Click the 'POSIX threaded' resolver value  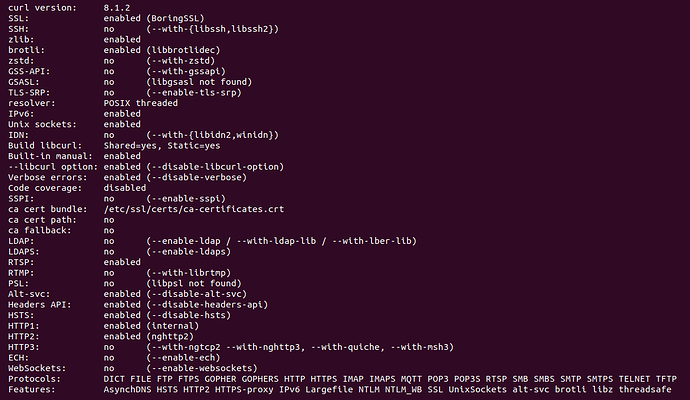point(140,103)
